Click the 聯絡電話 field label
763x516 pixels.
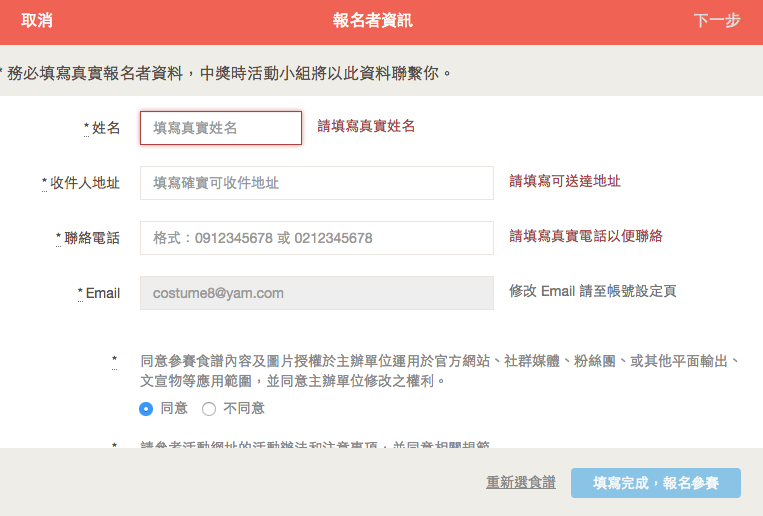[92, 238]
